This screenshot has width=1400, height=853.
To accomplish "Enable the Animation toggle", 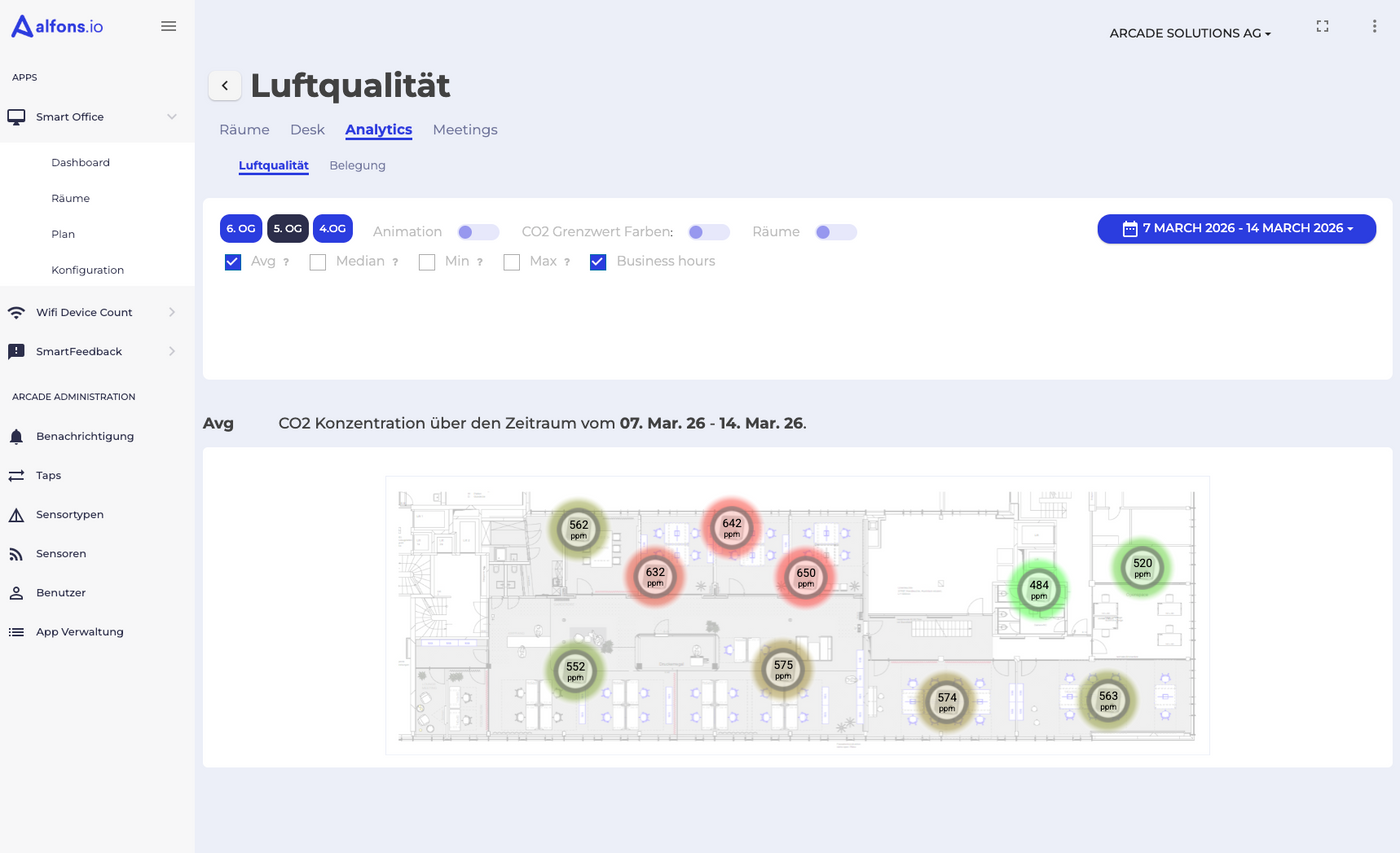I will 477,231.
